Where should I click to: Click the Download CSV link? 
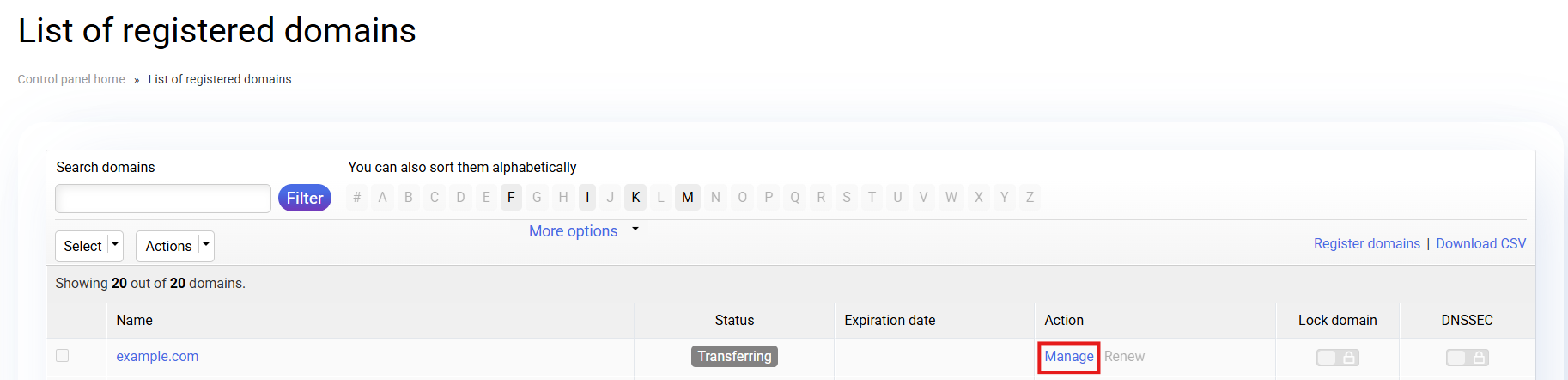1480,243
